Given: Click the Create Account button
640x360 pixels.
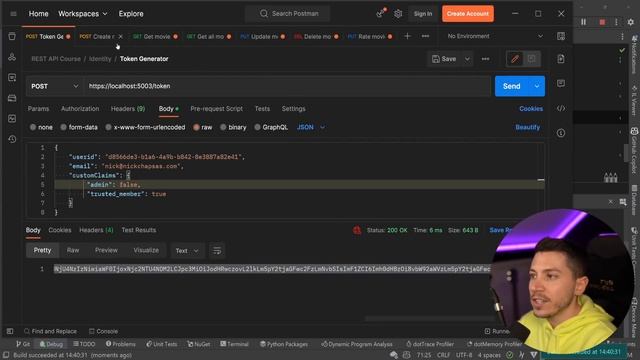Looking at the screenshot, I should pos(468,13).
